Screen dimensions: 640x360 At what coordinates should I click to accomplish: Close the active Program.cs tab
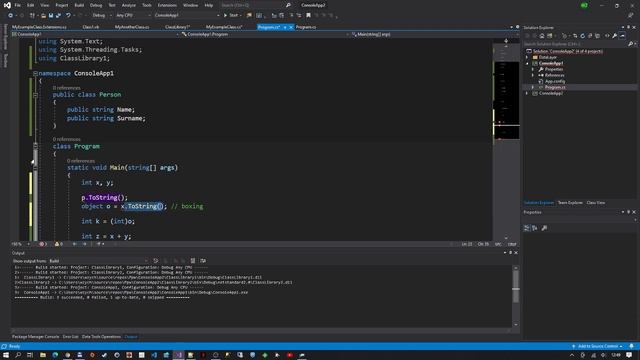(291, 27)
